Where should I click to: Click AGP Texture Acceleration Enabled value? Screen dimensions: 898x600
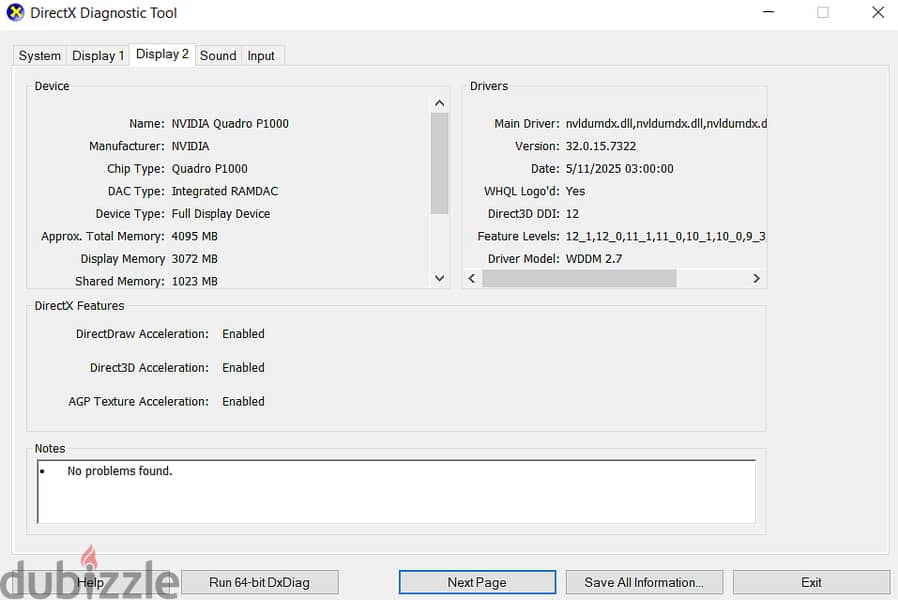pos(243,401)
